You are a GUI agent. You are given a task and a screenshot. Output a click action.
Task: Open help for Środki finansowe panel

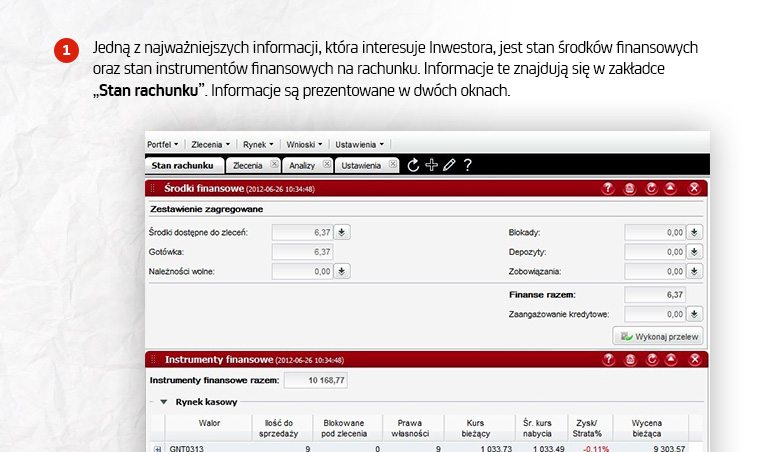(608, 188)
